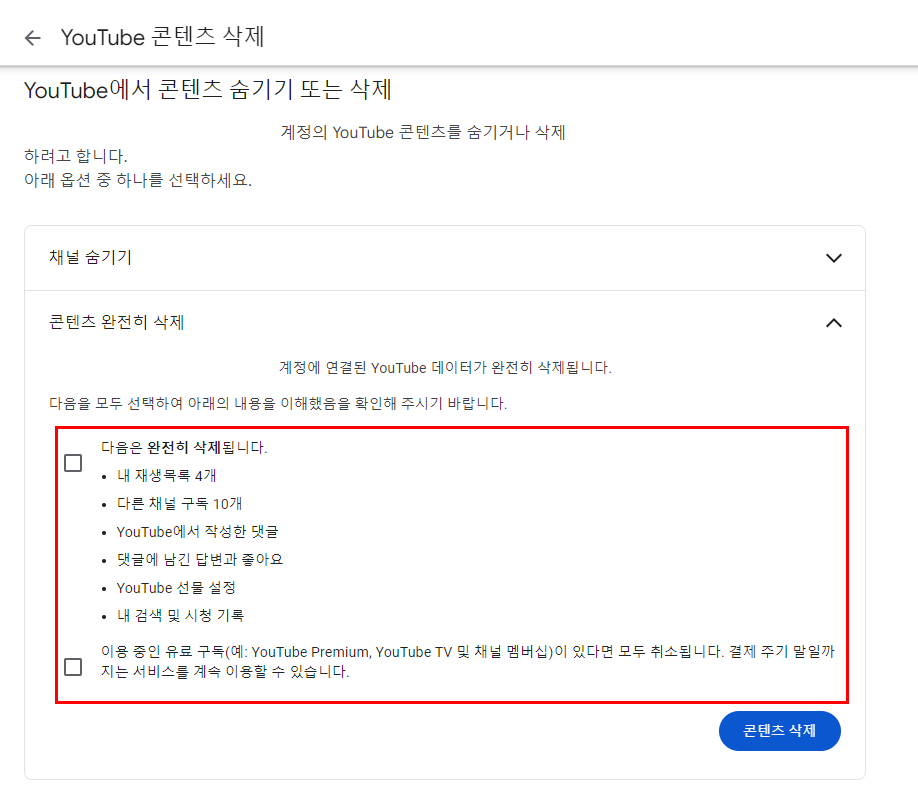Screen dimensions: 918x797
Task: Expand the 채널 숨기기 chevron down arrow
Action: 833,258
